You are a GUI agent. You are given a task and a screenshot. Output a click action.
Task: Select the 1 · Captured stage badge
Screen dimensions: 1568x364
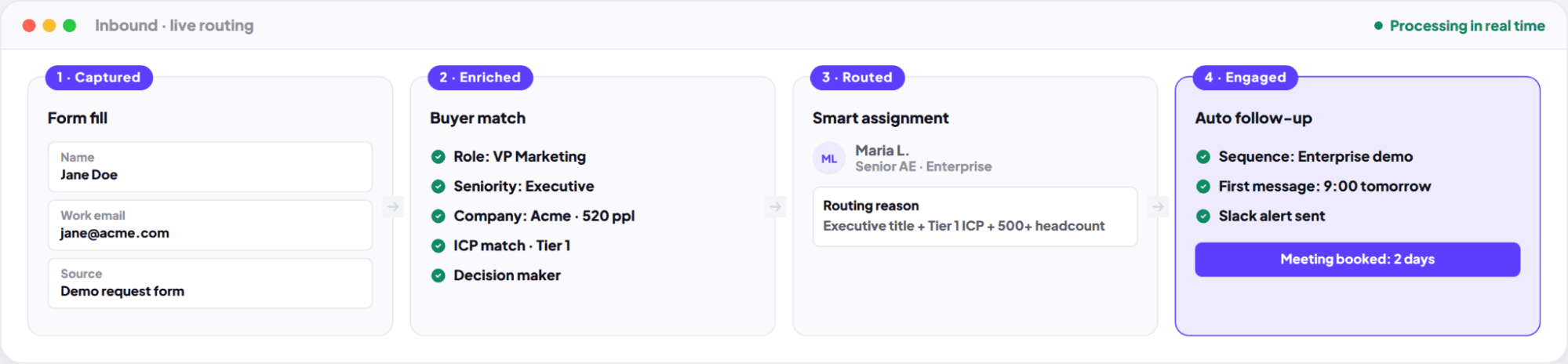(99, 78)
